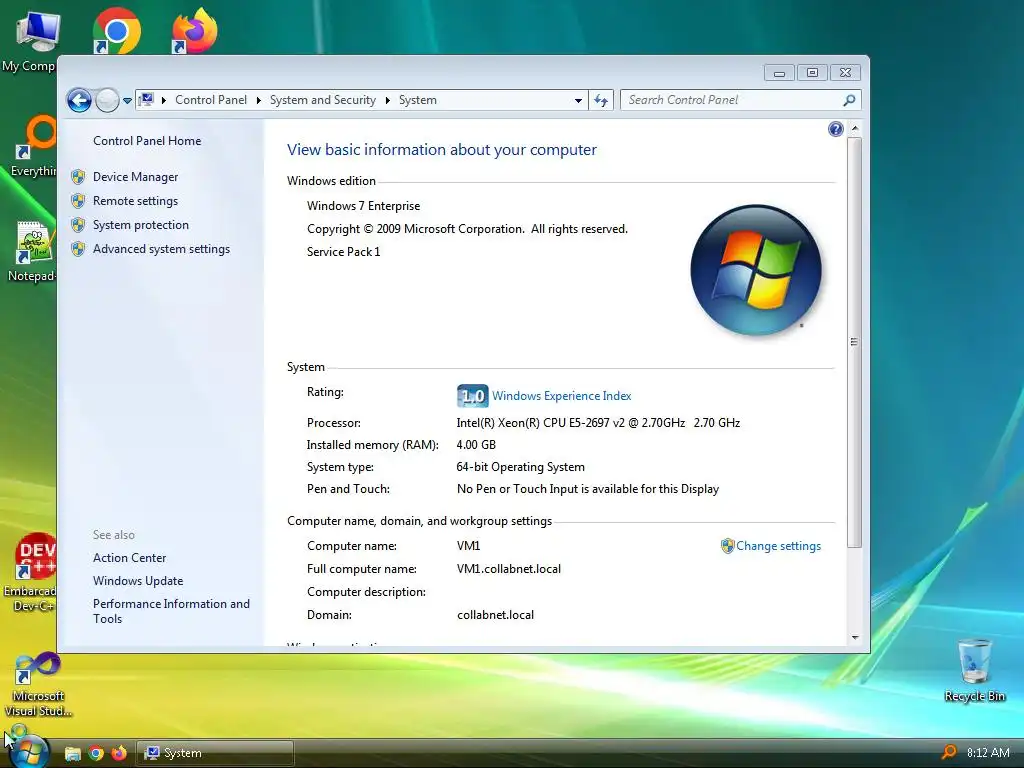Click the shield icon next to Device Manager

pos(78,176)
